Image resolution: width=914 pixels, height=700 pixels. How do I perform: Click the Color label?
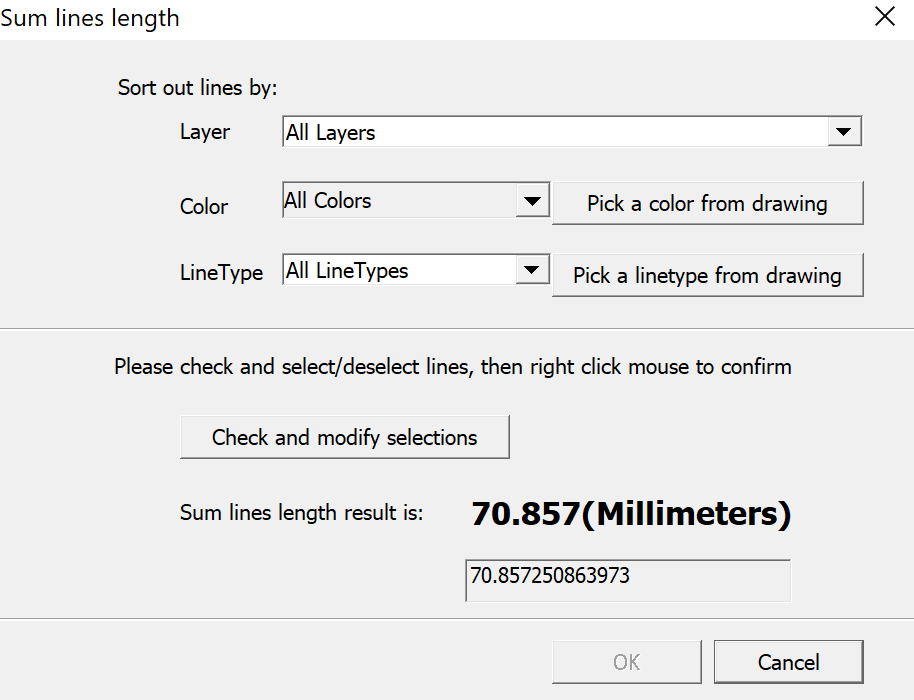pyautogui.click(x=204, y=206)
